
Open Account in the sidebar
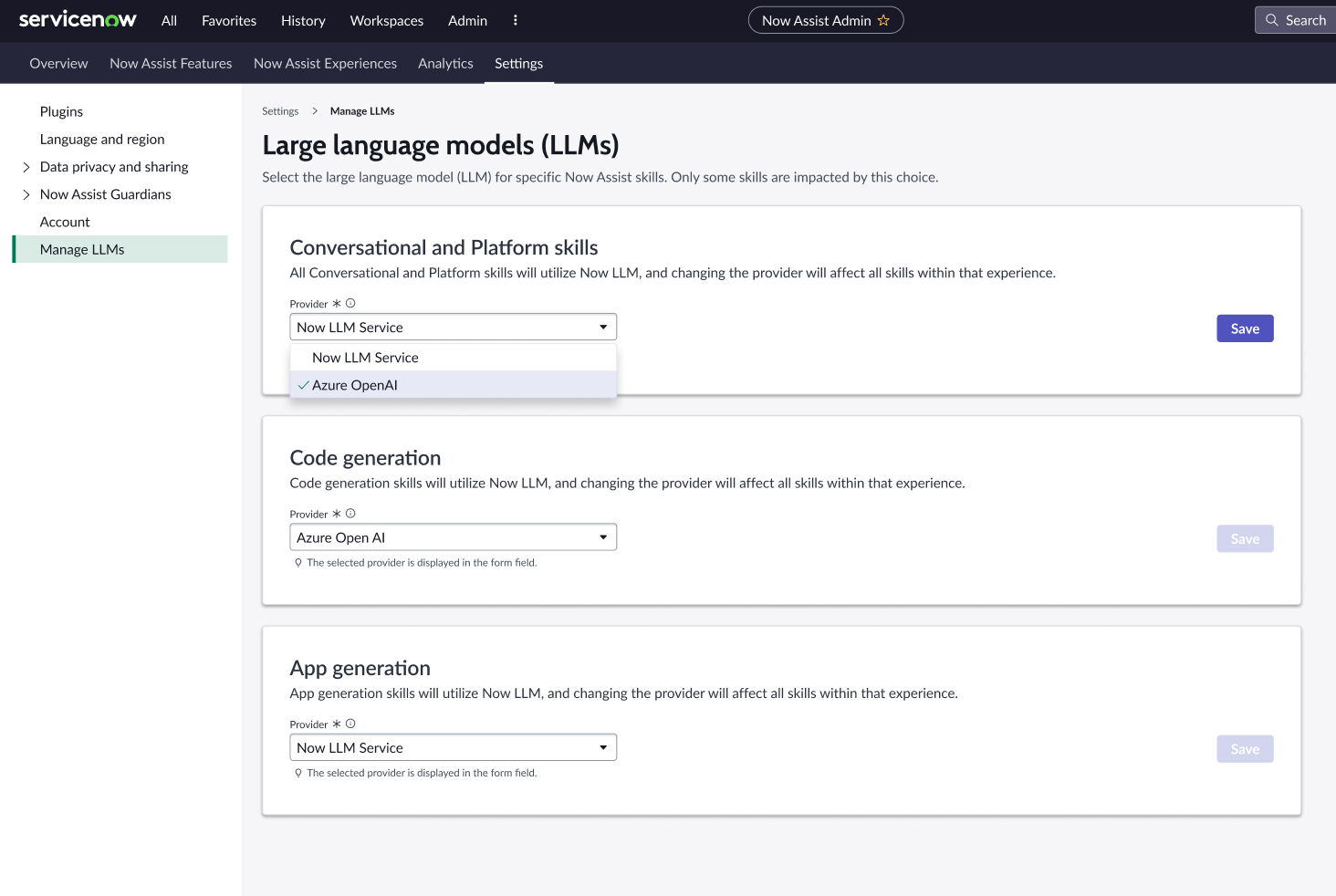tap(65, 222)
